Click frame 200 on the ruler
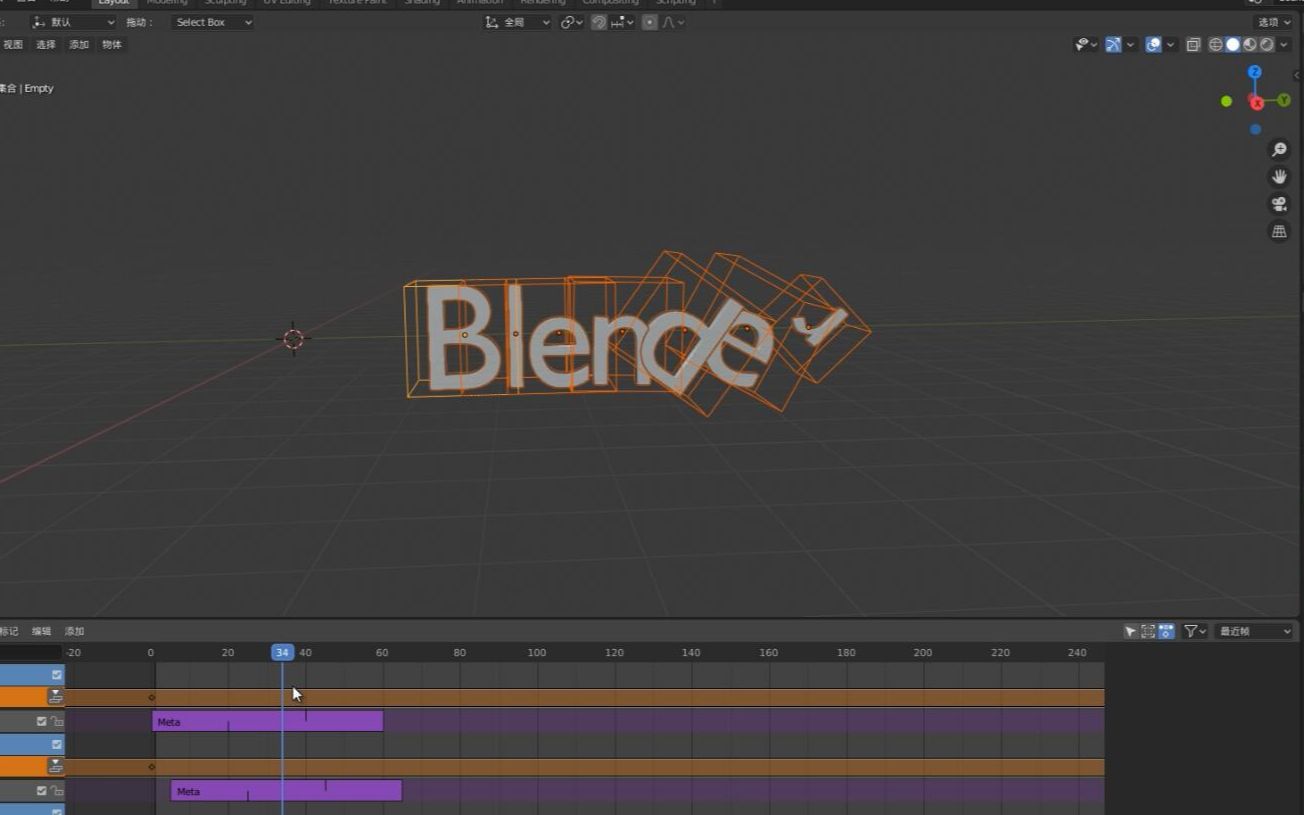Viewport: 1304px width, 815px height. click(x=923, y=652)
